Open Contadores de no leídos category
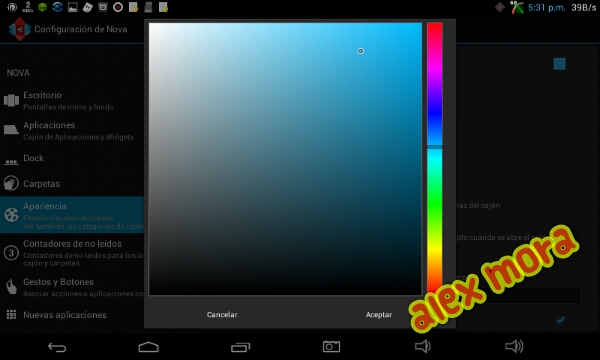The image size is (600, 360). [72, 252]
